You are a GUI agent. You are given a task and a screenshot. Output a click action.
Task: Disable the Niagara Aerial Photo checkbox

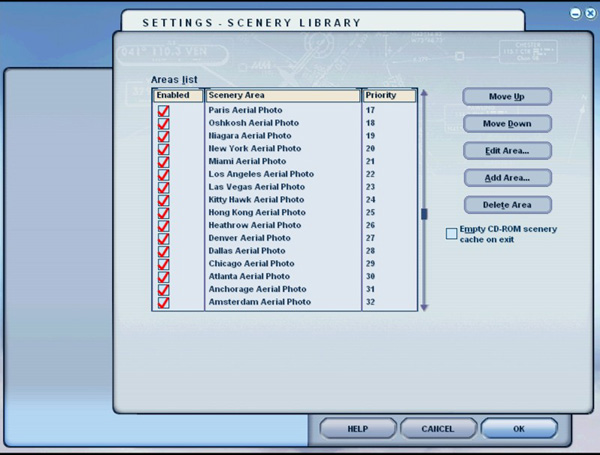(163, 136)
